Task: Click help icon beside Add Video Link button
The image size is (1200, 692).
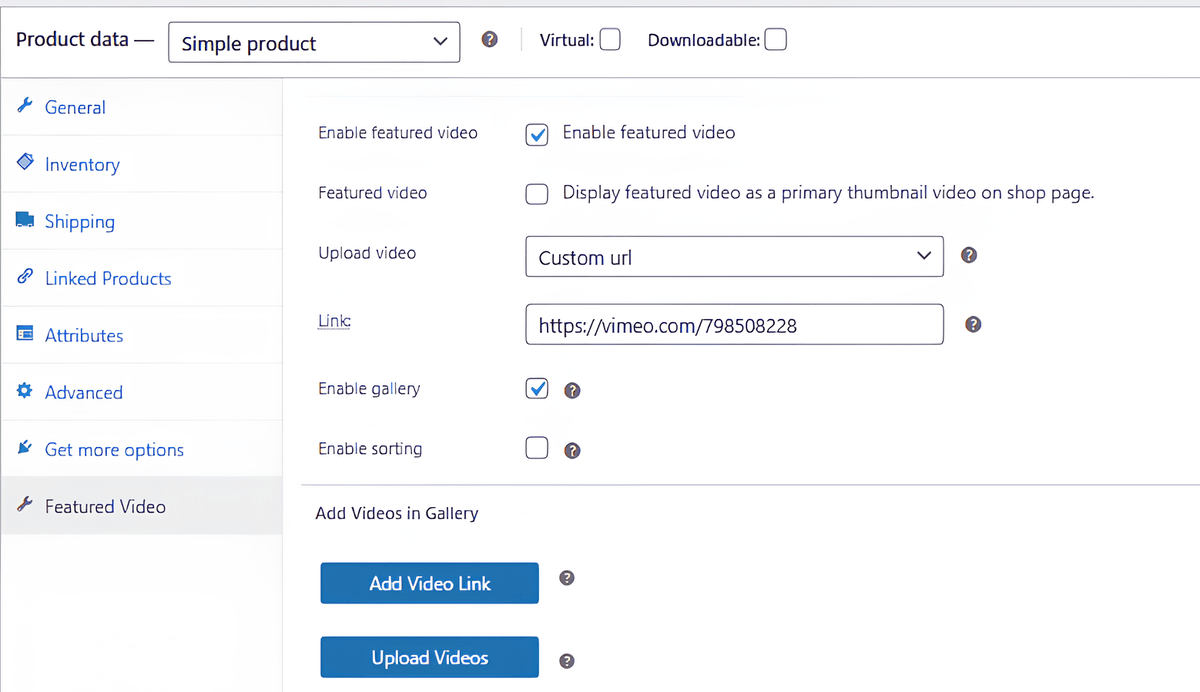Action: (567, 578)
